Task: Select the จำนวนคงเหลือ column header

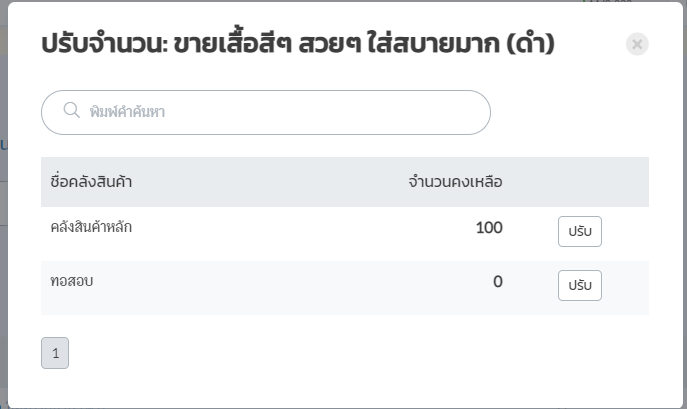Action: [x=455, y=181]
